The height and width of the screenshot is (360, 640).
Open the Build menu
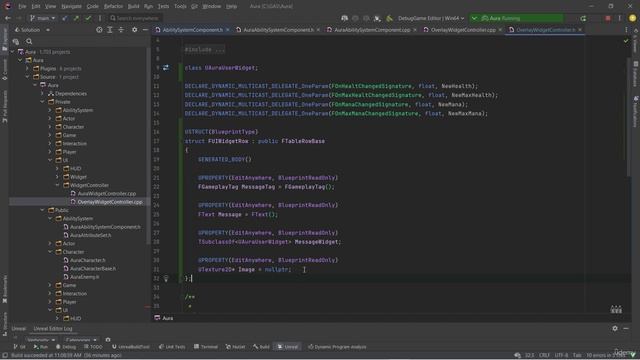pos(133,6)
